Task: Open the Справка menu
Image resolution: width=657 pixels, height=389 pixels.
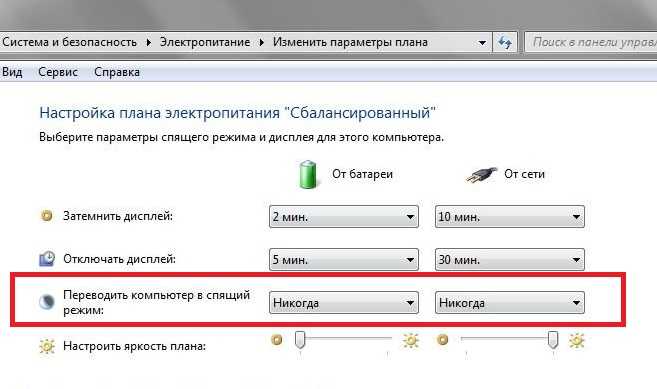Action: pyautogui.click(x=117, y=72)
